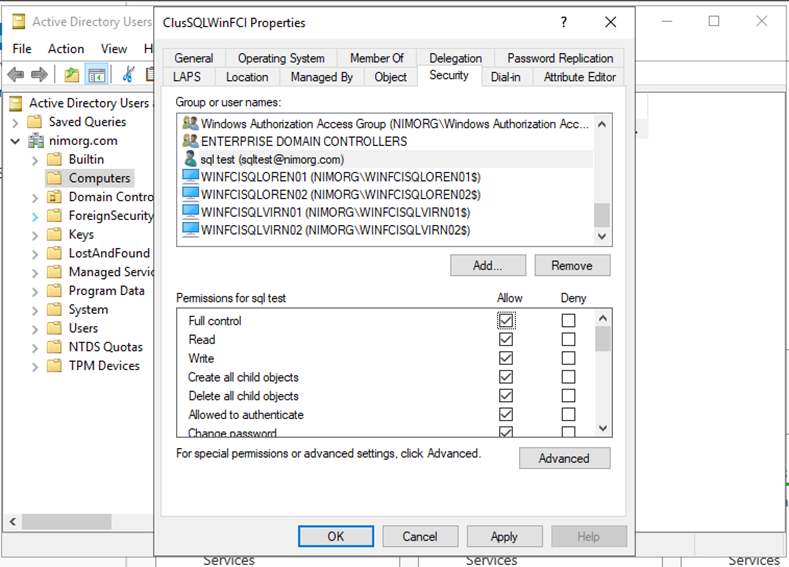Expand the Users tree node
Screen dimensions: 789x567
(35, 329)
